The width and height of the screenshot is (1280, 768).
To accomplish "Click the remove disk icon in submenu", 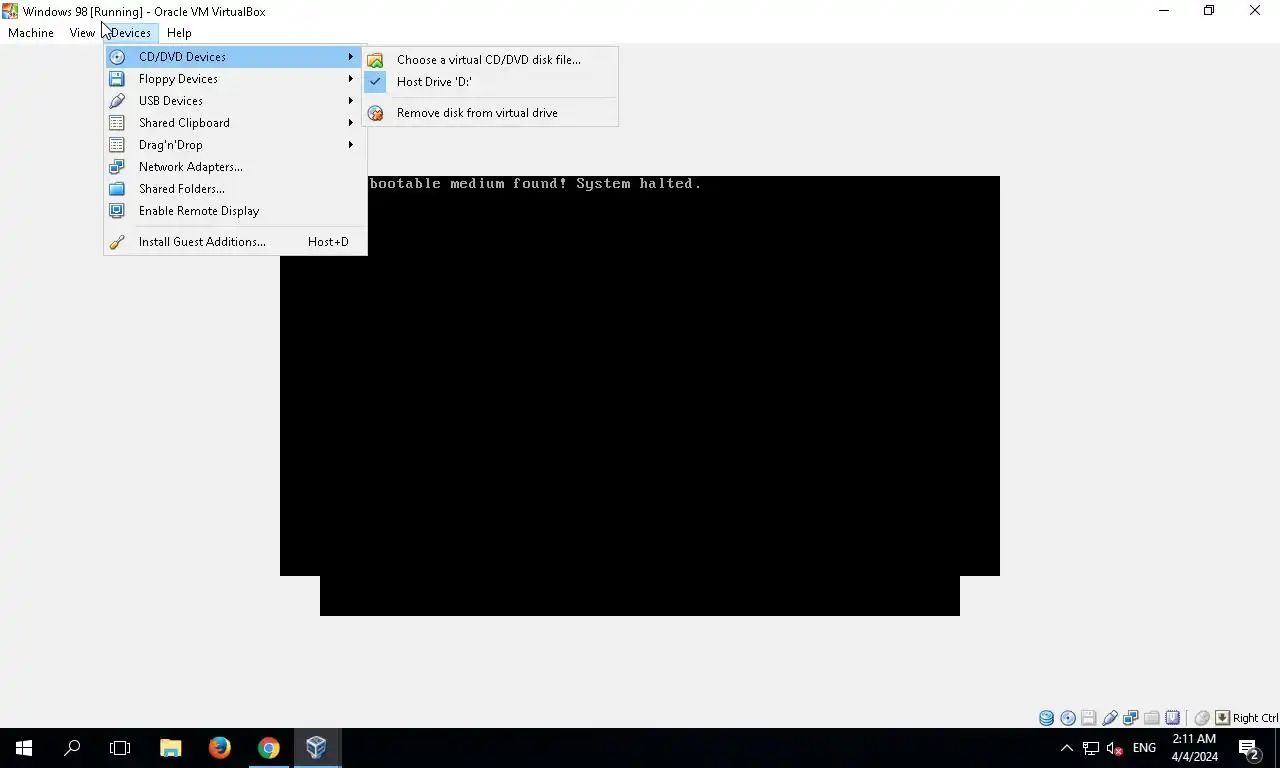I will 375,113.
